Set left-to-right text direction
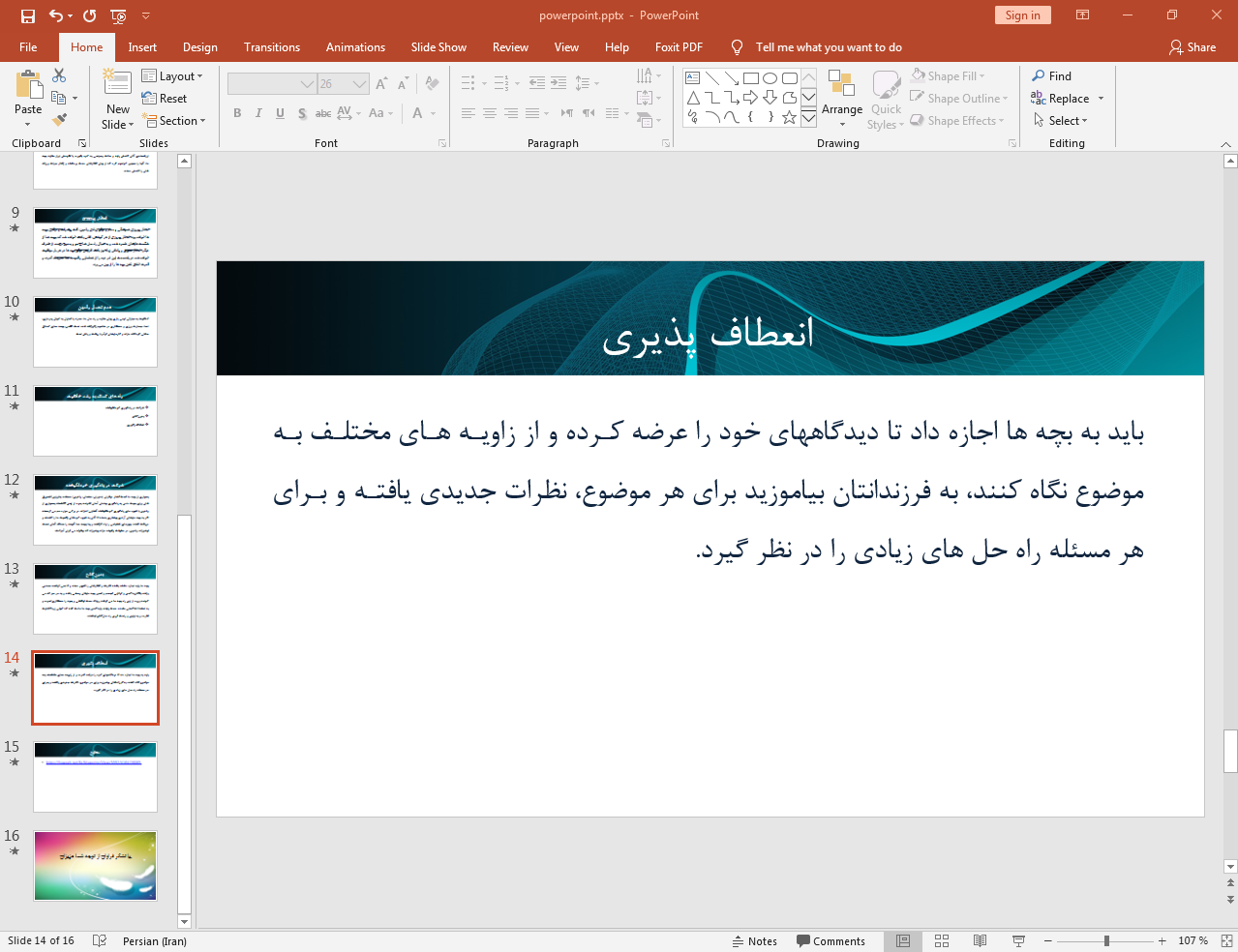Viewport: 1238px width, 952px height. tap(567, 113)
